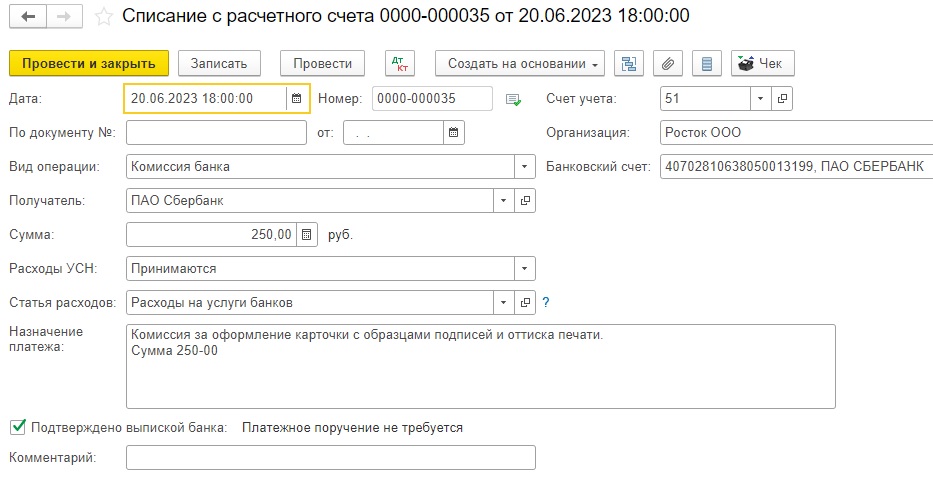Open the Получатель ПАО Сбербанк details icon
This screenshot has width=933, height=480.
pos(525,200)
